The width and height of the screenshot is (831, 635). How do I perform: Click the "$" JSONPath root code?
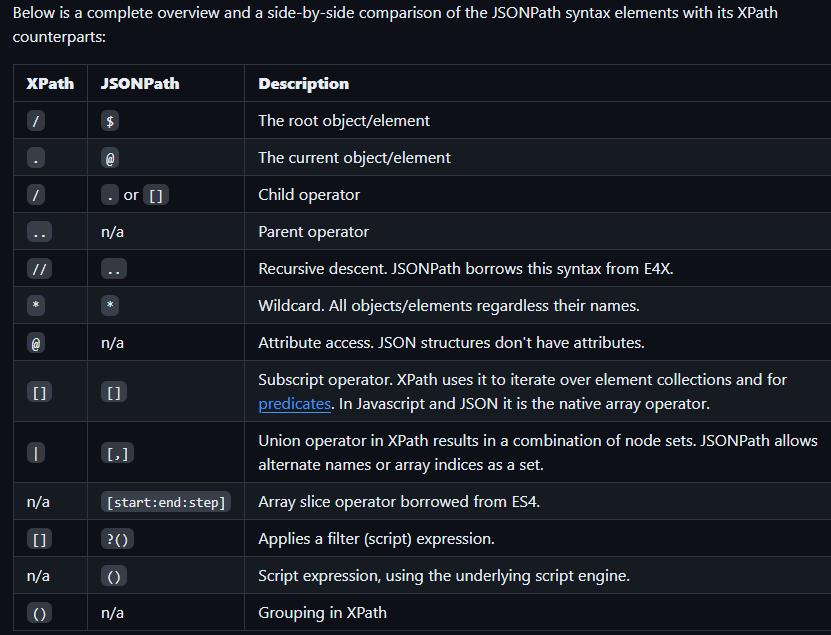(110, 121)
